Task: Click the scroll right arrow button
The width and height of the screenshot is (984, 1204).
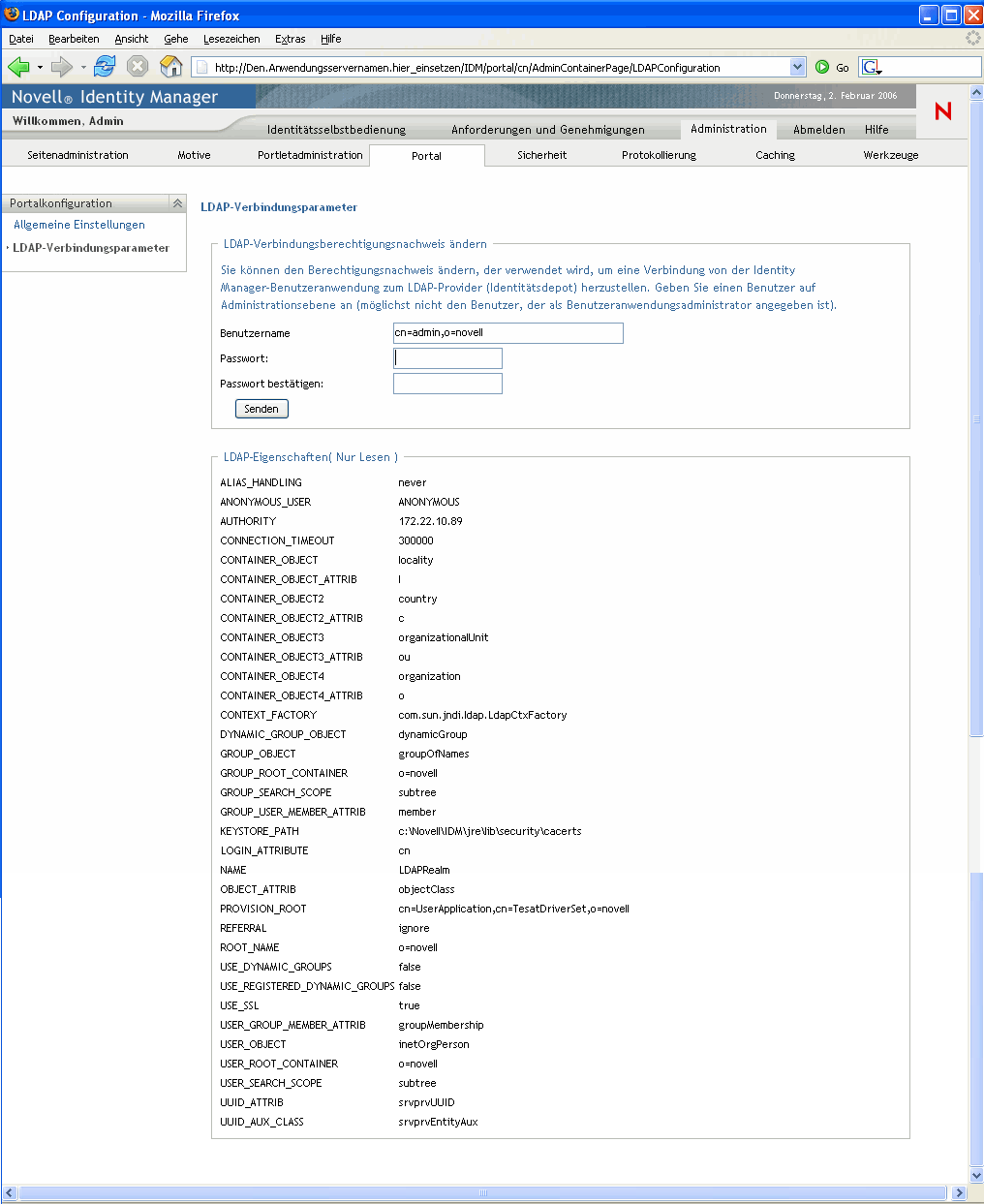Action: pyautogui.click(x=960, y=1193)
